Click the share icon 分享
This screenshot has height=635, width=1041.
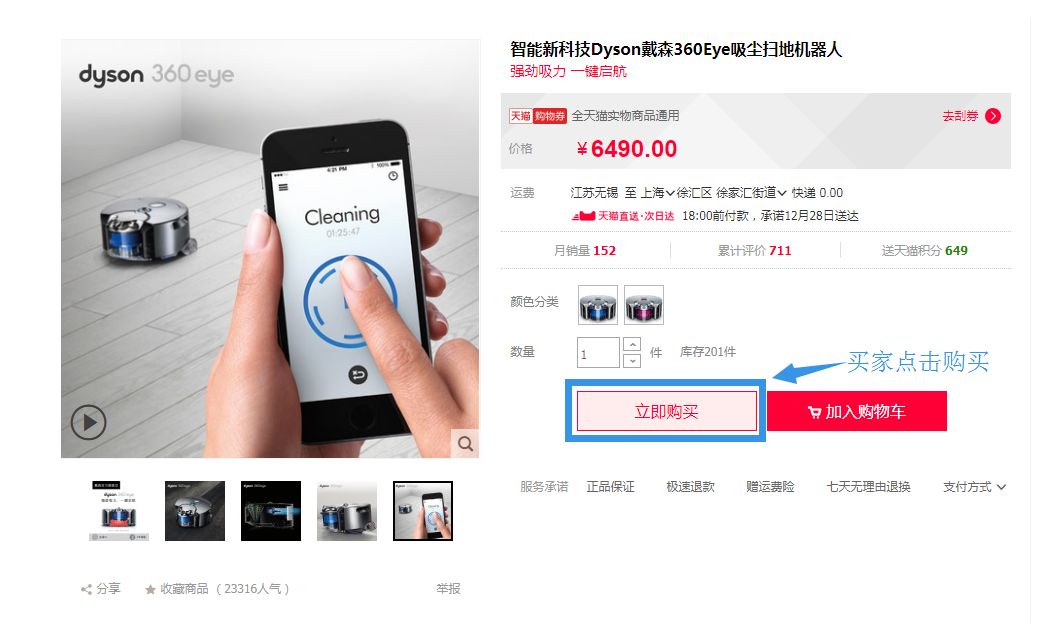[x=86, y=589]
